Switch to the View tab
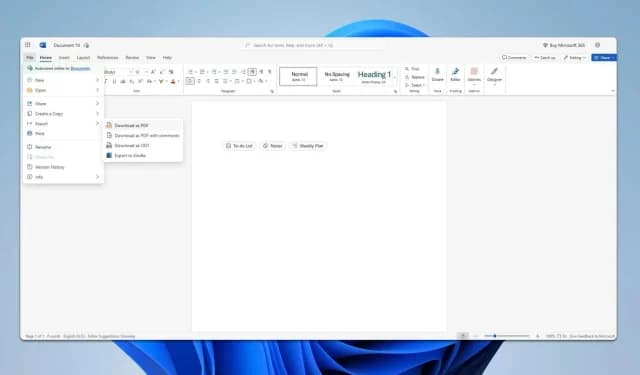 click(x=151, y=58)
